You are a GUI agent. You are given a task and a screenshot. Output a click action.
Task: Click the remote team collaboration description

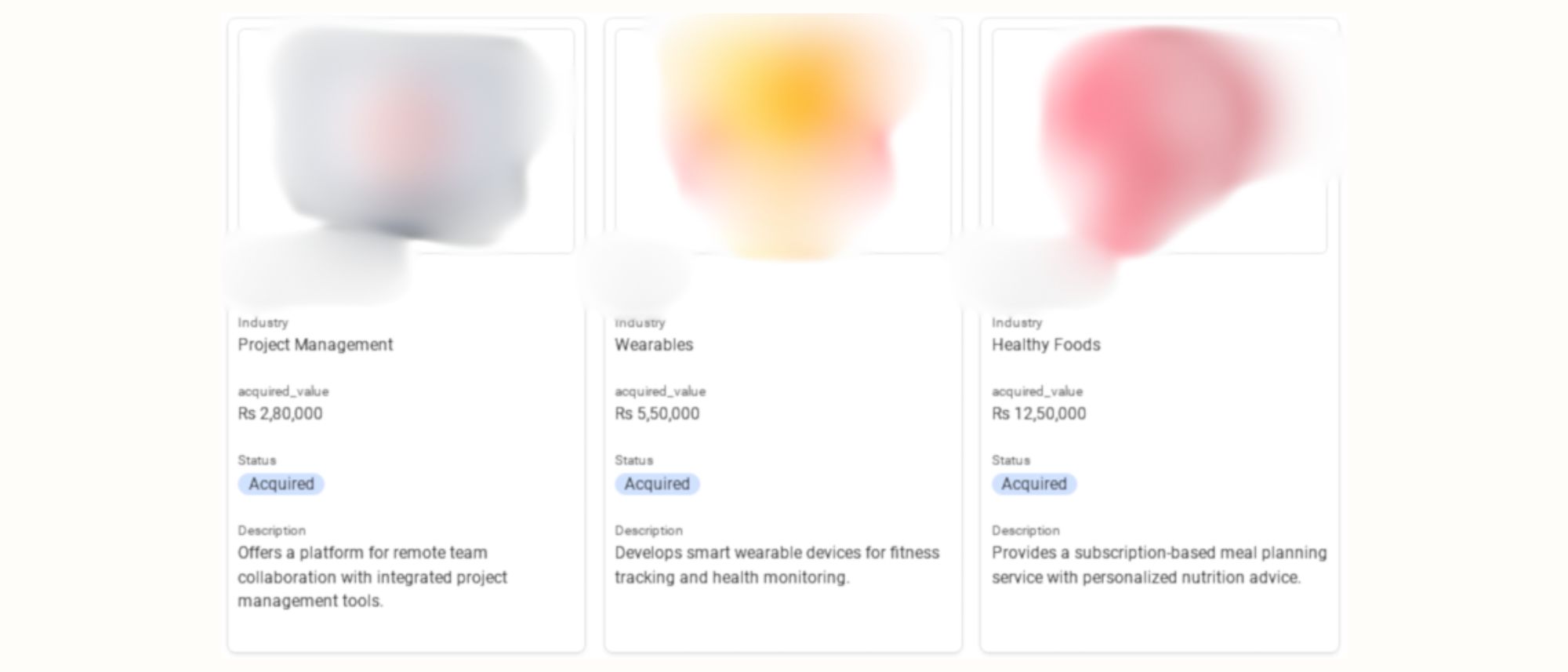[x=372, y=577]
